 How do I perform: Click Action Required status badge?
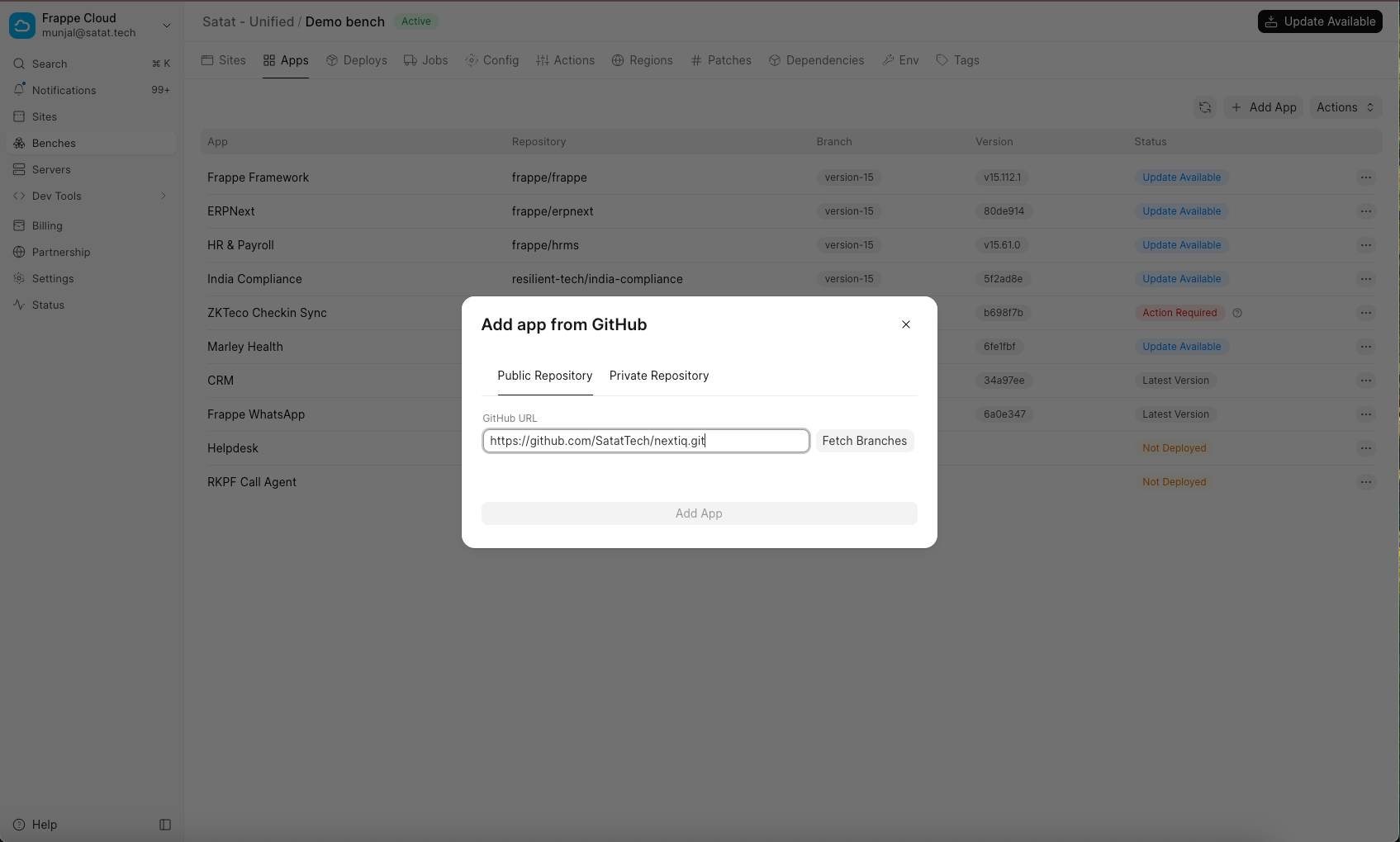coord(1179,313)
